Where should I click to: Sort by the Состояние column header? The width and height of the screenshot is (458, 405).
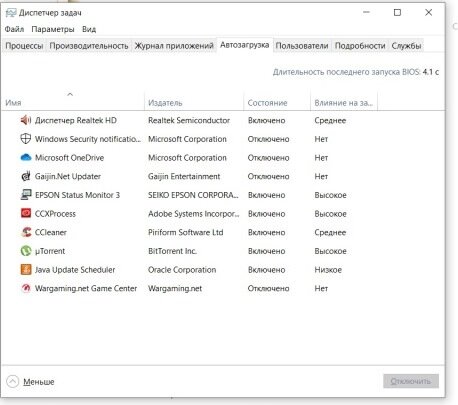(x=267, y=103)
